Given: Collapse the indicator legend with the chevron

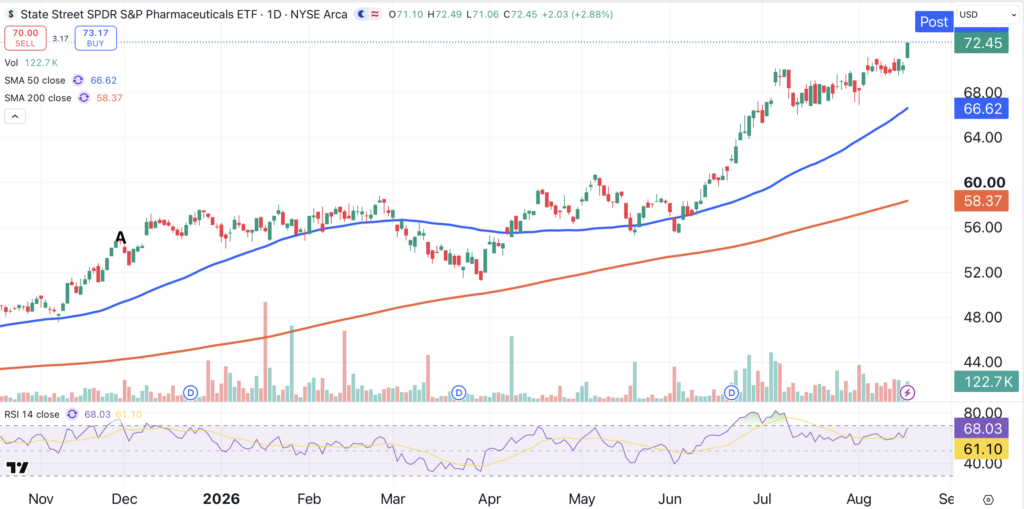Looking at the screenshot, I should coord(16,117).
